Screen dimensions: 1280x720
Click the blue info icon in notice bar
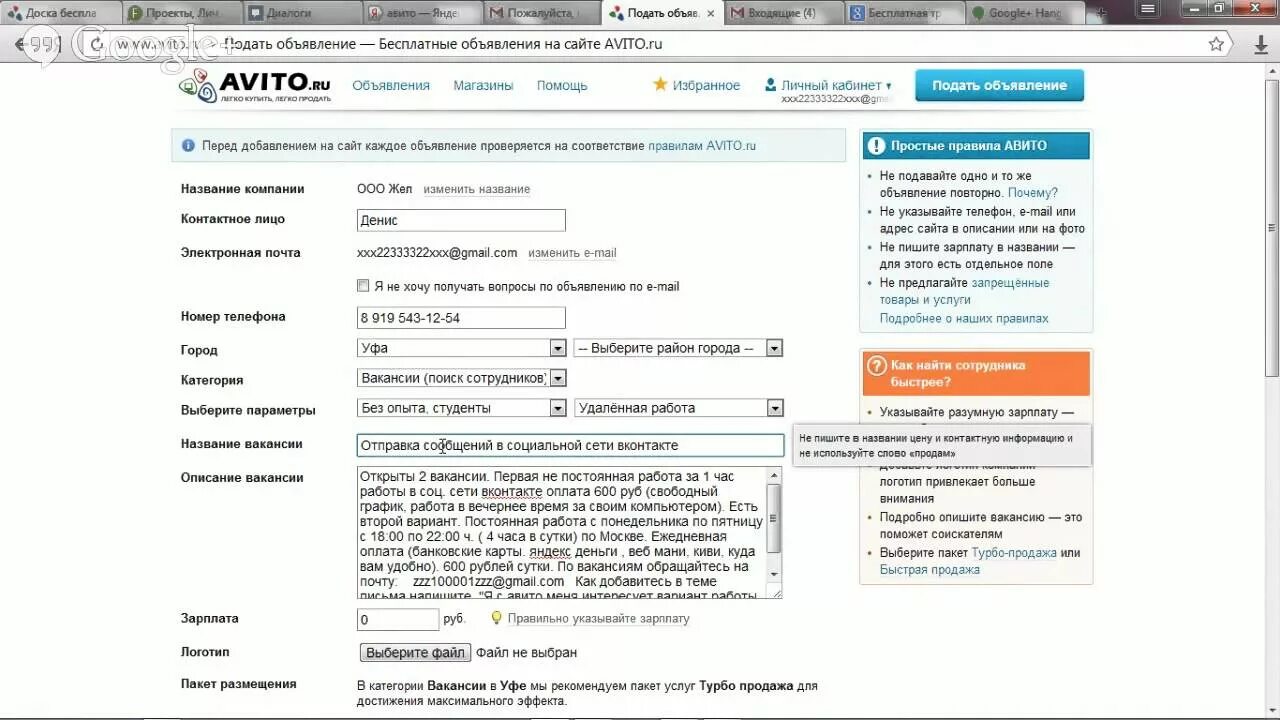tap(188, 146)
